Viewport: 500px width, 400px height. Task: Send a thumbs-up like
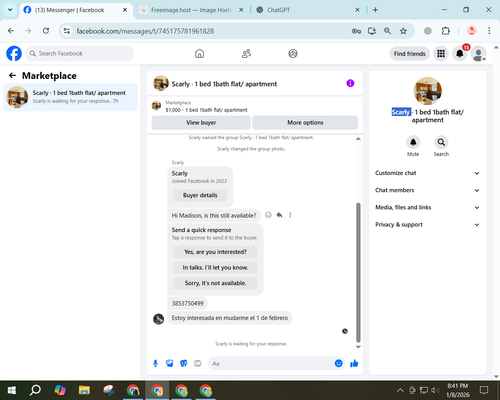point(354,363)
